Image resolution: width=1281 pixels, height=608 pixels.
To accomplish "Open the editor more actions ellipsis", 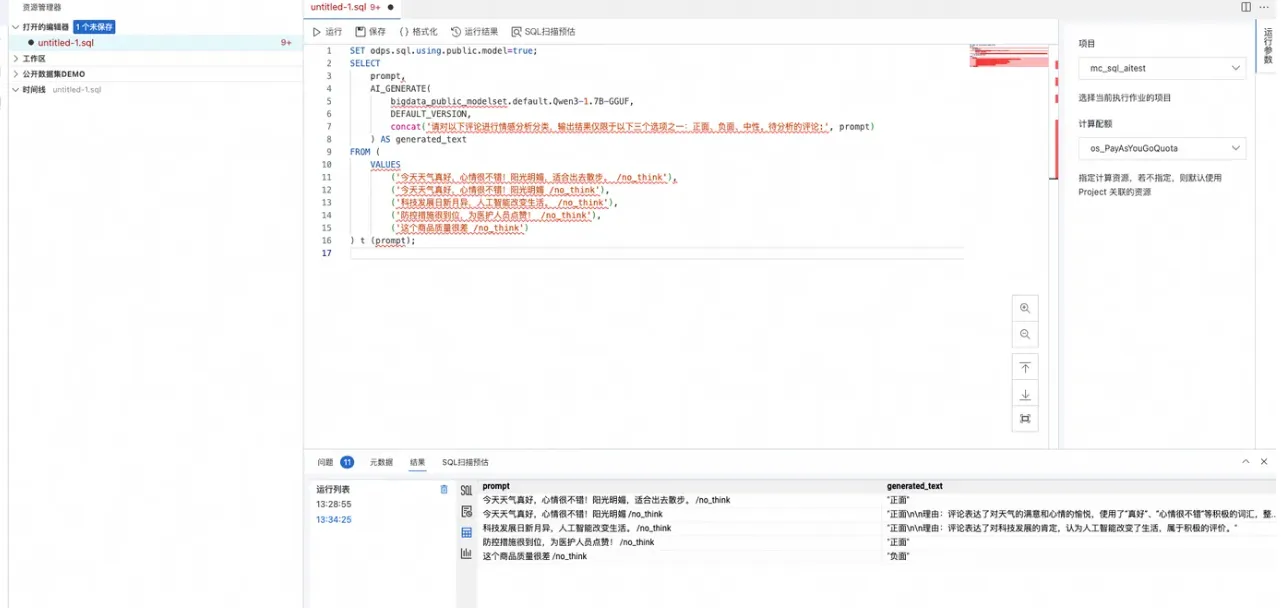I will point(1265,6).
